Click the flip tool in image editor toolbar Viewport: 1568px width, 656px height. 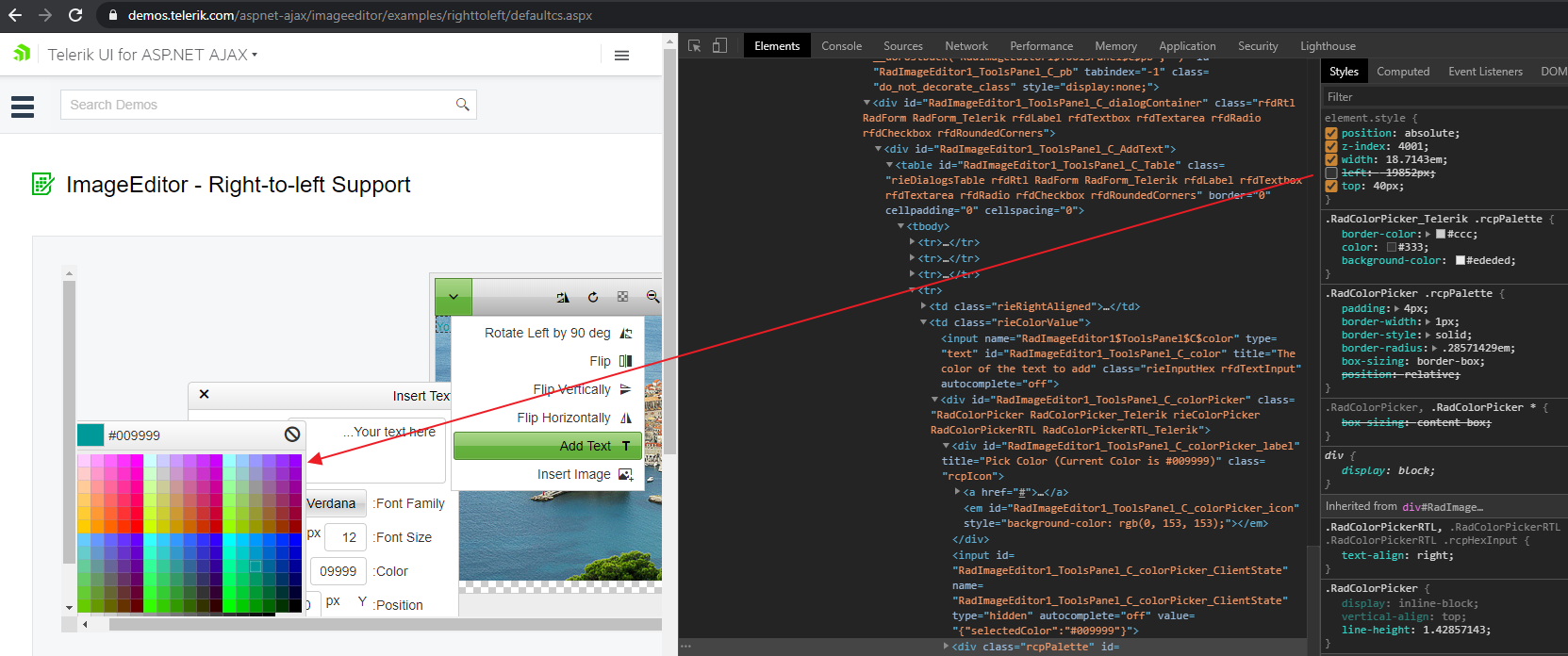pyautogui.click(x=563, y=297)
